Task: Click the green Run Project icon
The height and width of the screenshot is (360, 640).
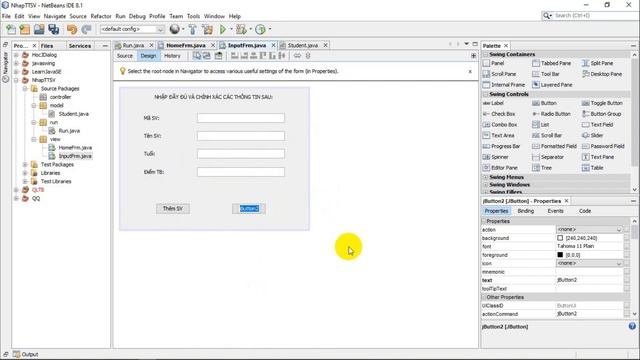Action: click(x=223, y=29)
